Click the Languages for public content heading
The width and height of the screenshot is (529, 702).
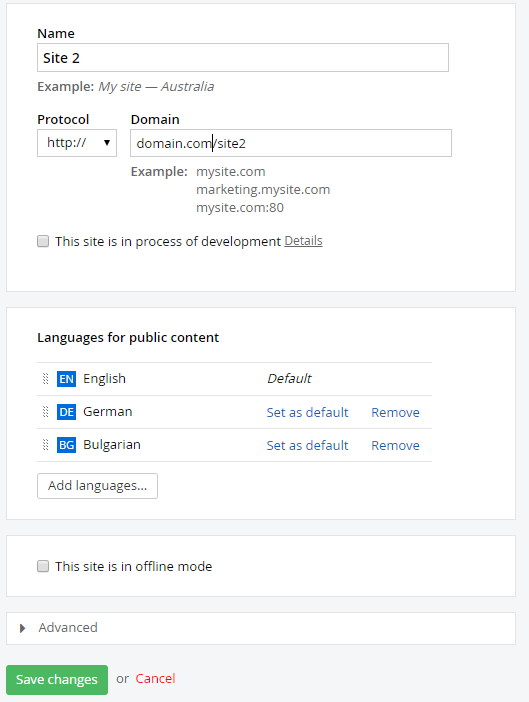pos(128,338)
